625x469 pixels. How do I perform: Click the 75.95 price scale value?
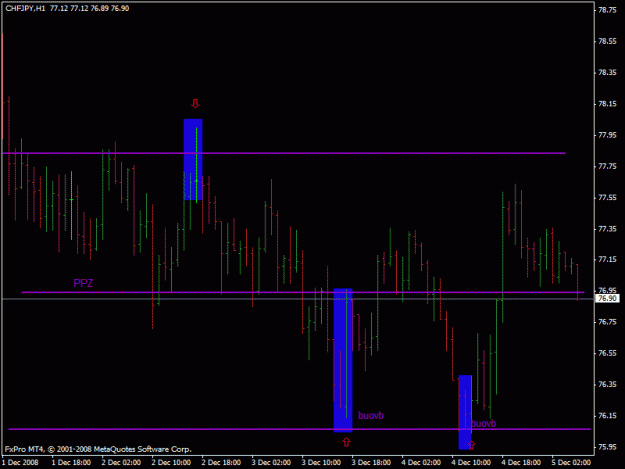(x=607, y=447)
